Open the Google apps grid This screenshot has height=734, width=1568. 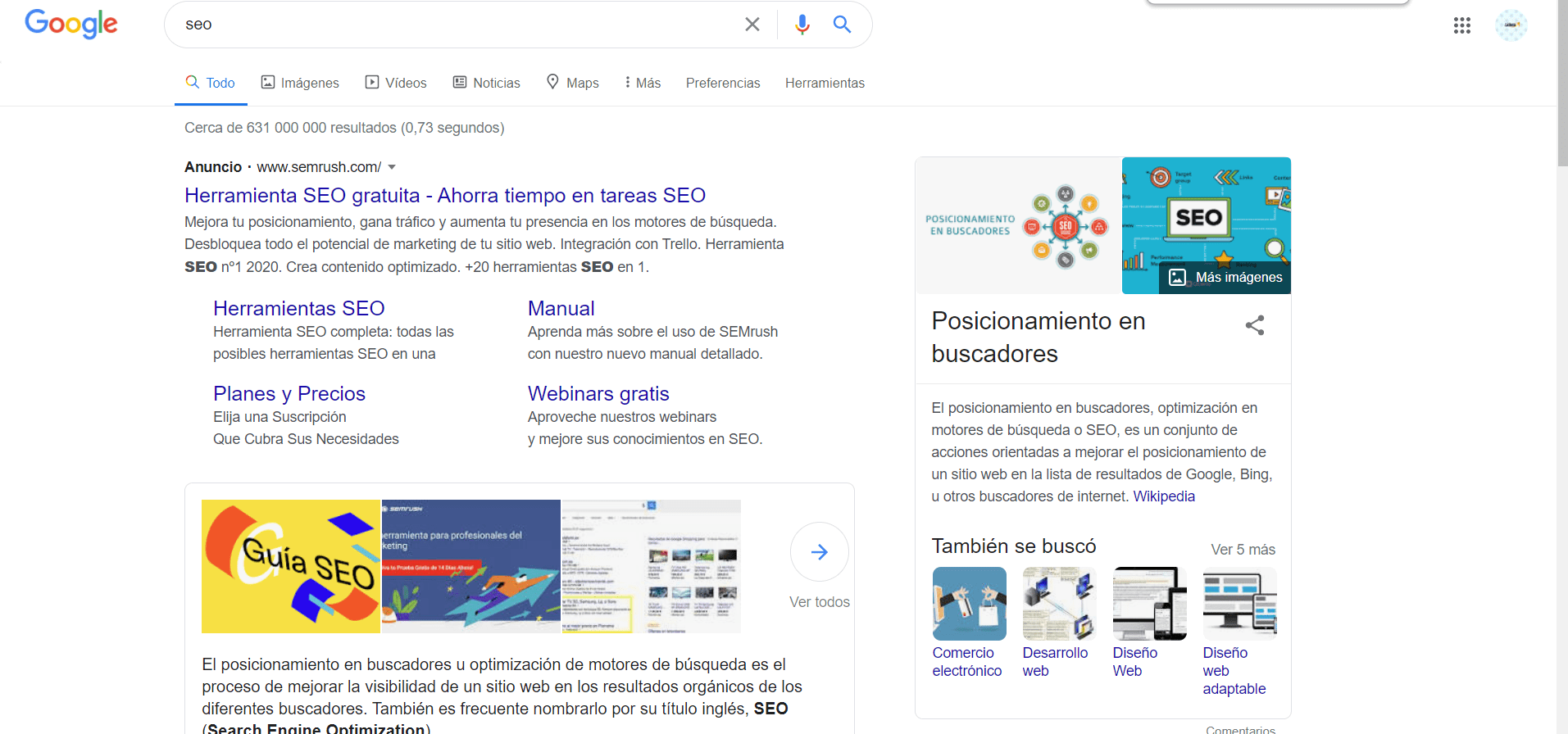1461,25
